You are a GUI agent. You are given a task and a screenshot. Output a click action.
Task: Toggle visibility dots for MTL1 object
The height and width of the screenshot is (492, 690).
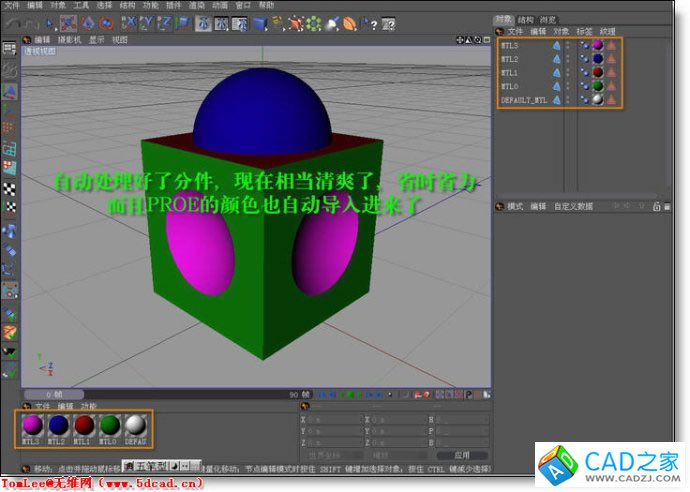[x=570, y=73]
